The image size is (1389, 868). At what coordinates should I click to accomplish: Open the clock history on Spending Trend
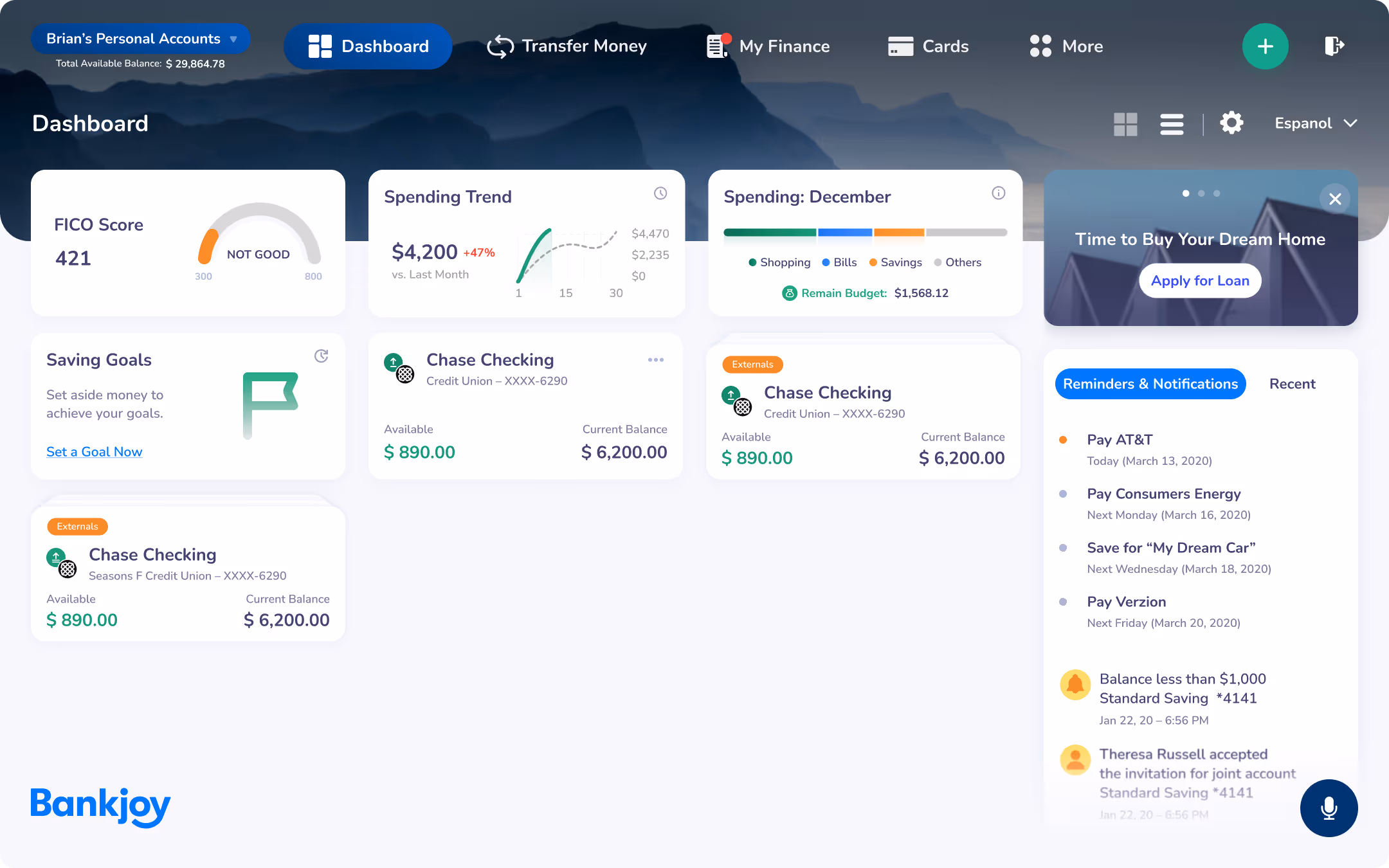[x=660, y=193]
